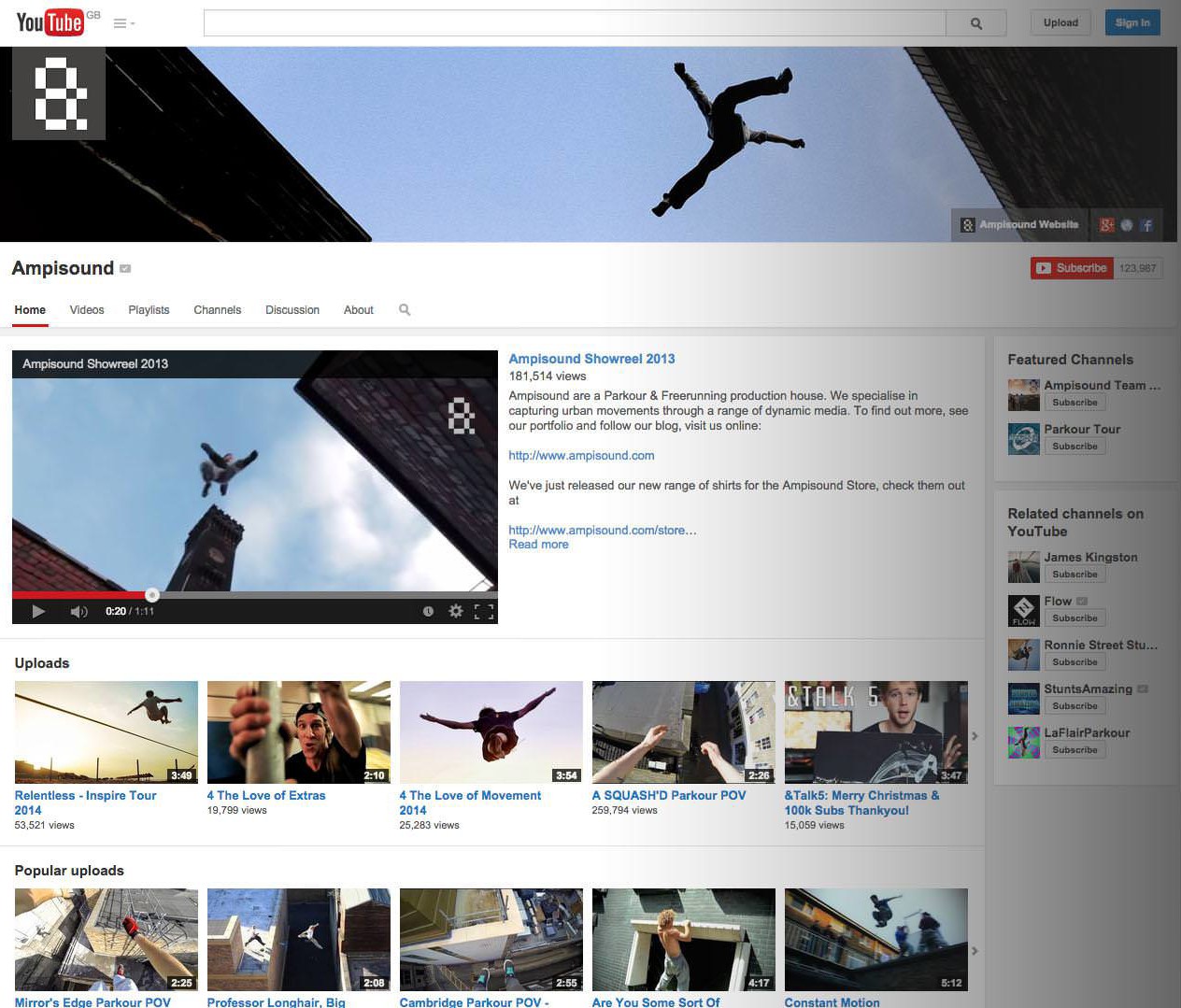Enter fullscreen in the player
Image resolution: width=1181 pixels, height=1008 pixels.
tap(484, 611)
